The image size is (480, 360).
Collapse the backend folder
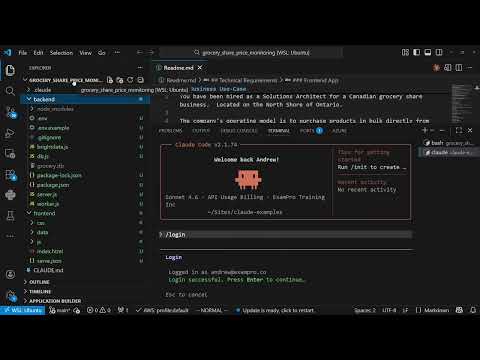point(85,99)
